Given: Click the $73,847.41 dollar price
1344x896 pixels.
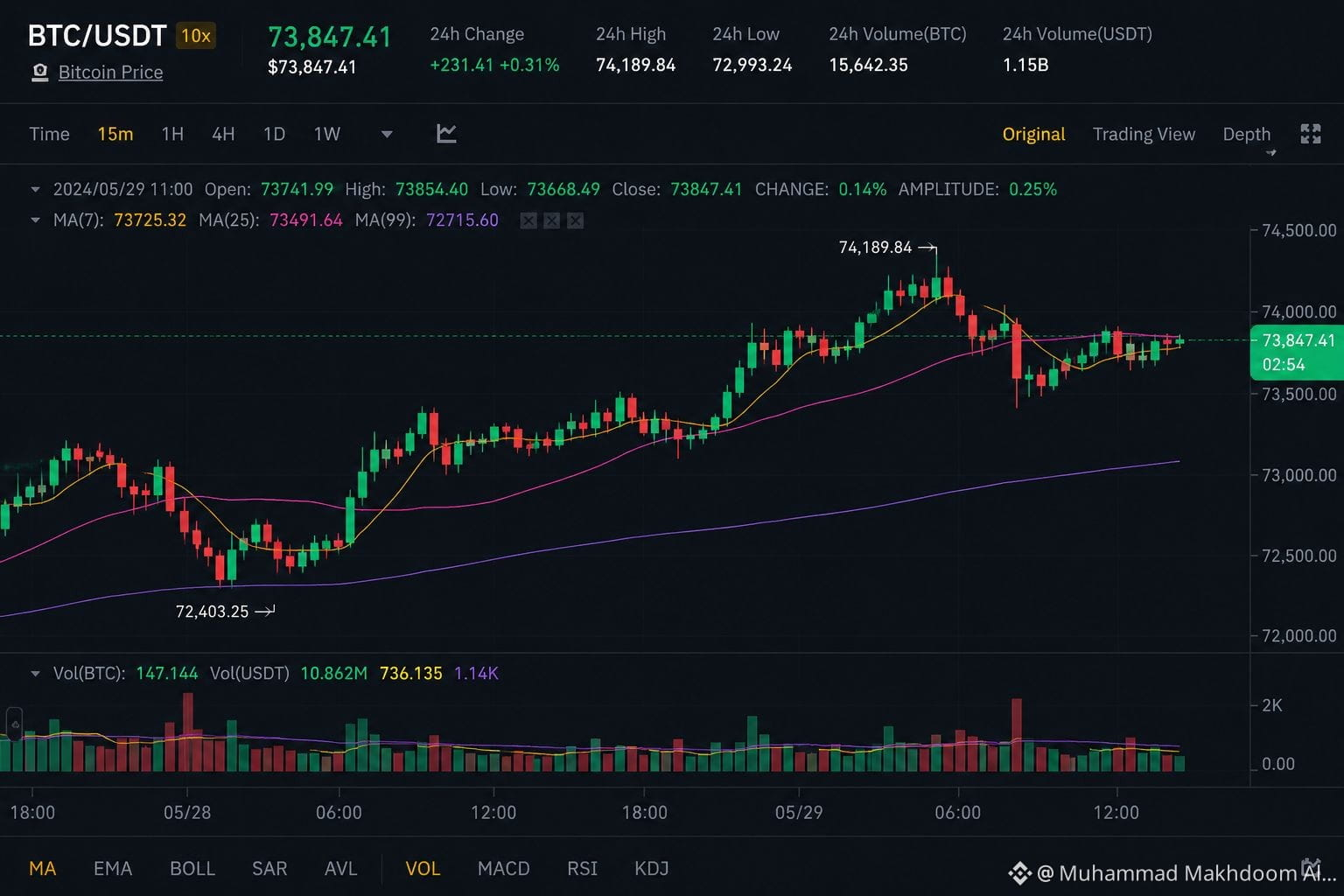Looking at the screenshot, I should (312, 67).
